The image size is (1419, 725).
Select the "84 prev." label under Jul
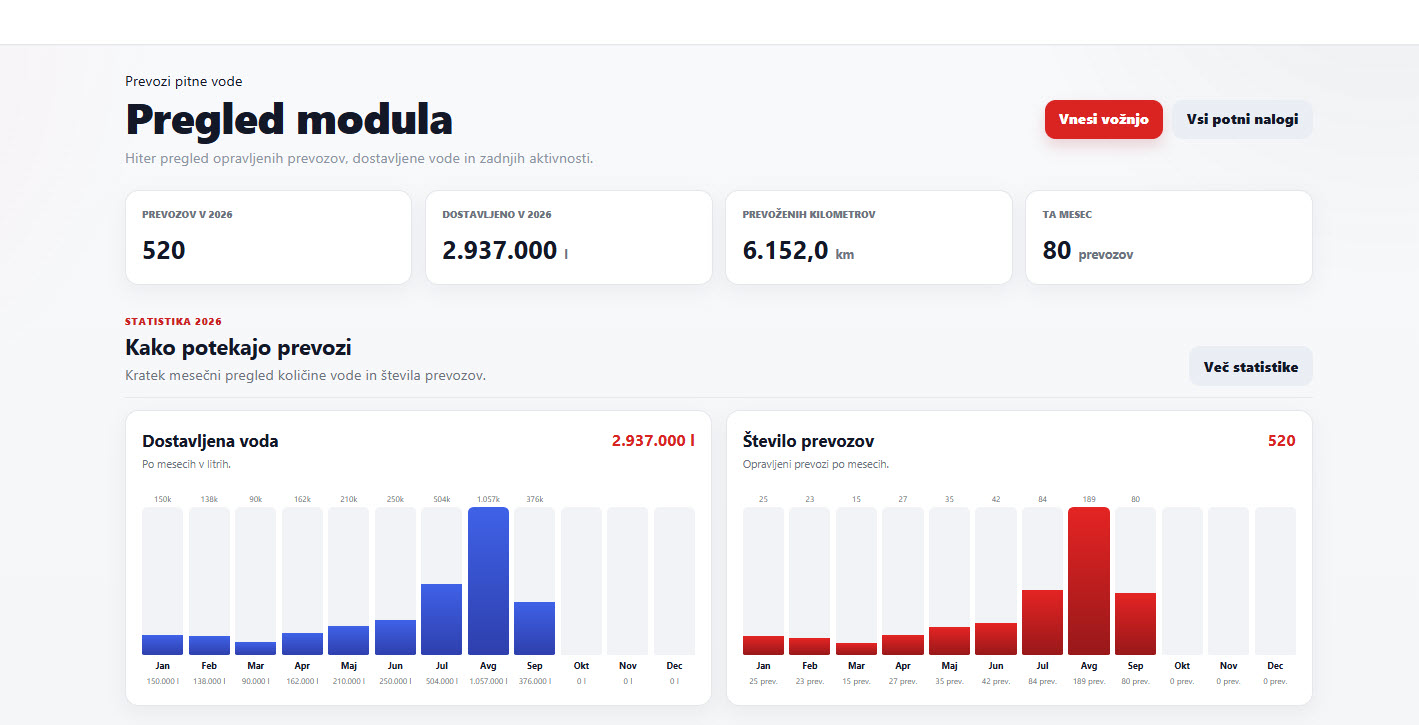[x=1042, y=681]
